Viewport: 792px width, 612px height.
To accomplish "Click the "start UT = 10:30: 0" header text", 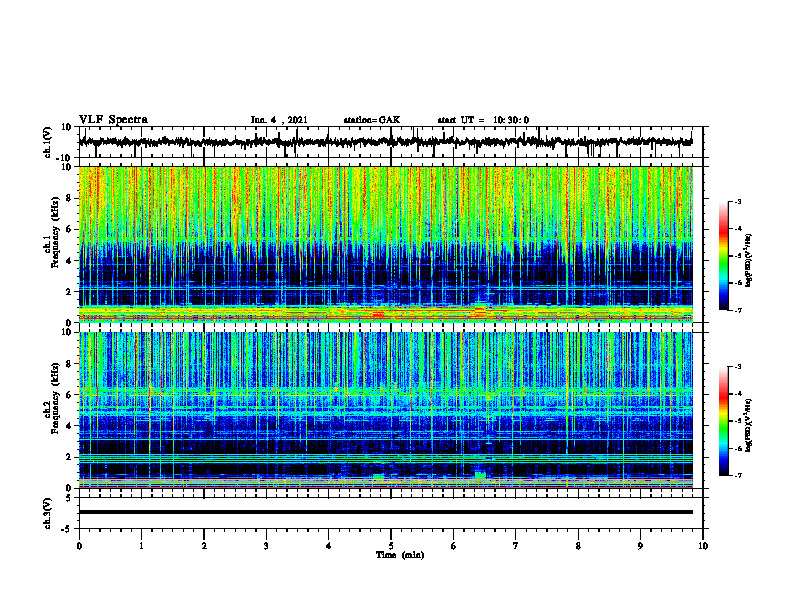I will point(483,120).
